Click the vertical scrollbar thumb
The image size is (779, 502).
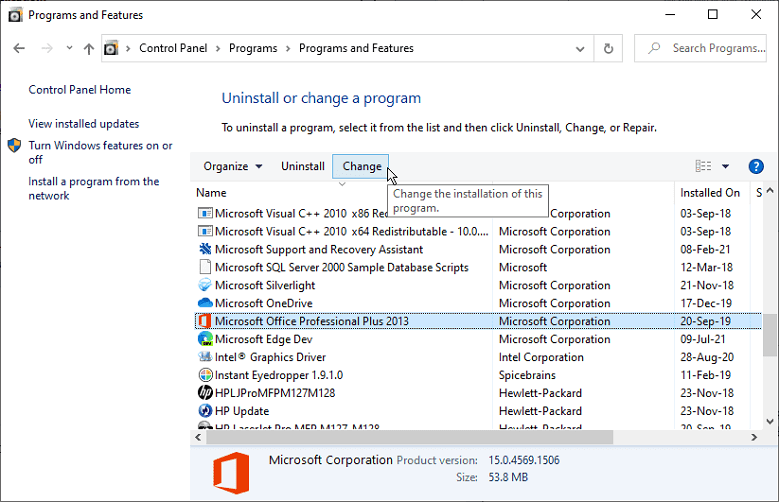[770, 335]
